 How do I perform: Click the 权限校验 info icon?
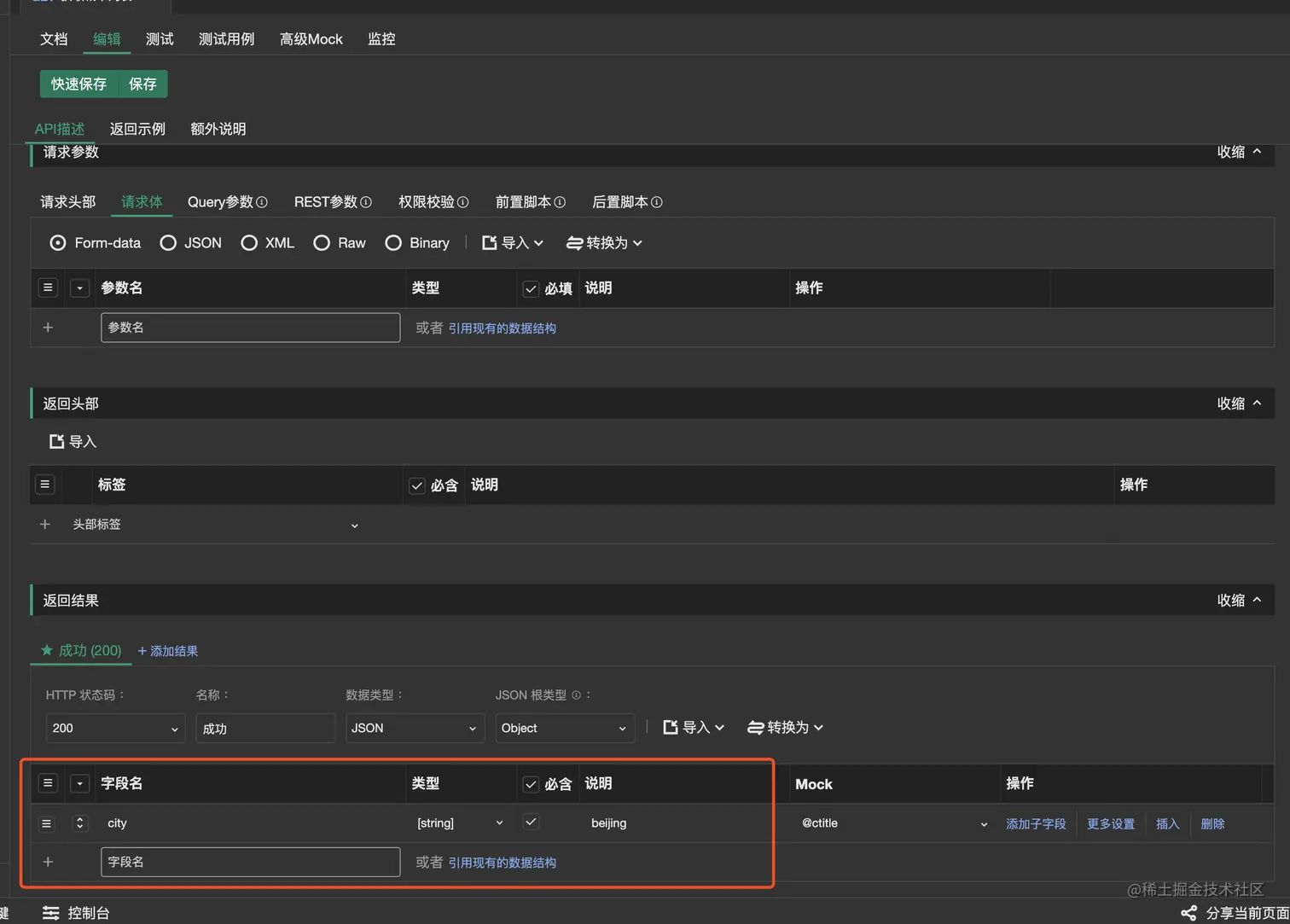point(463,202)
